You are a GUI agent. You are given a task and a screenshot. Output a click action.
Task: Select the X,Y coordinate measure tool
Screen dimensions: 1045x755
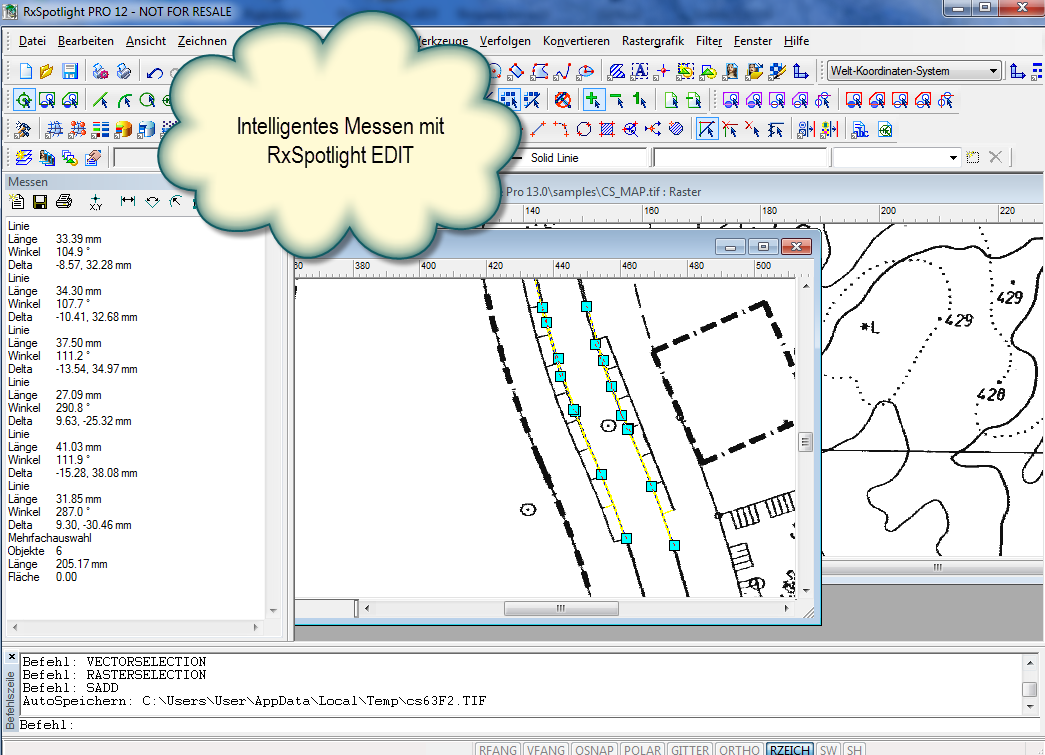coord(96,202)
